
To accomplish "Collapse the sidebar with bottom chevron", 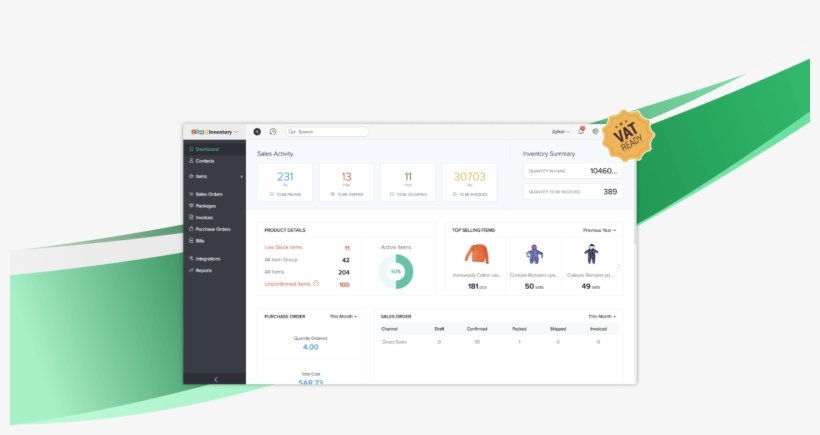I will pos(215,380).
